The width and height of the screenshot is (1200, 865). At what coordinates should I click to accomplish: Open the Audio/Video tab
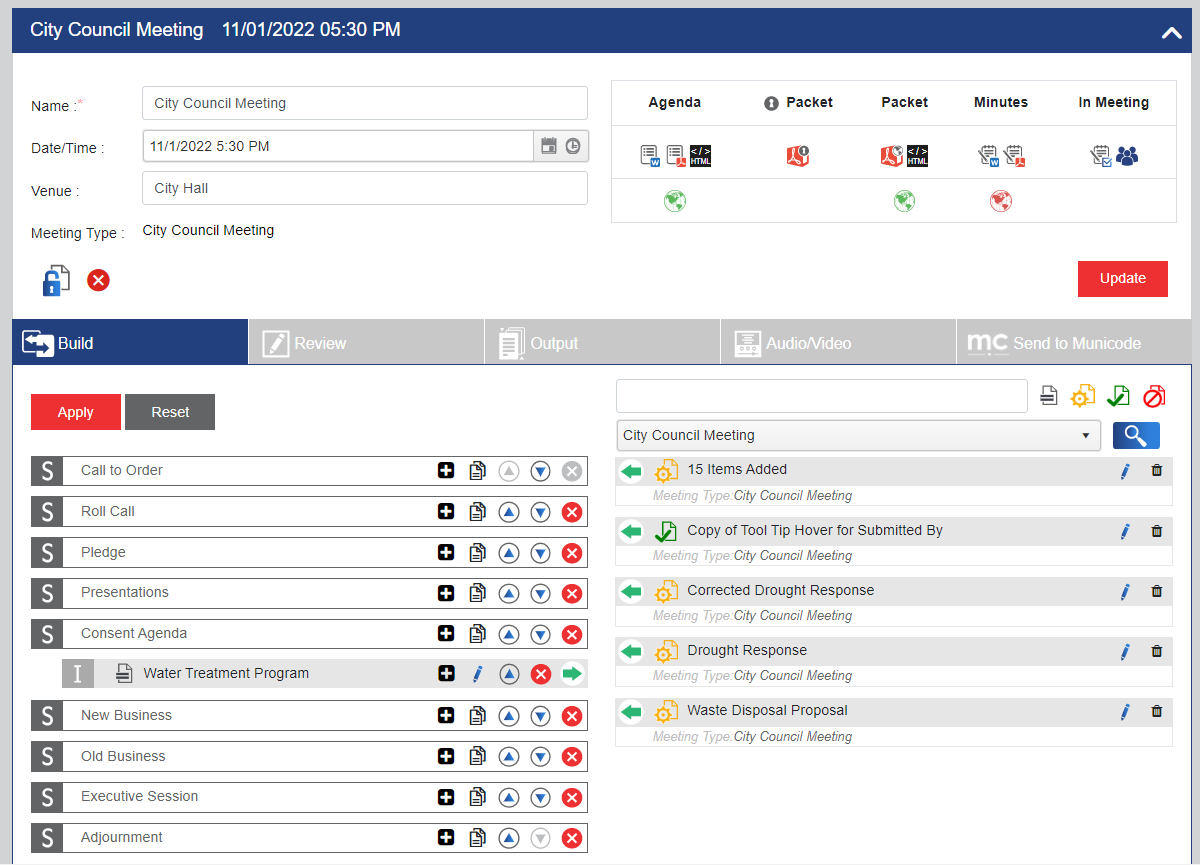coord(838,343)
